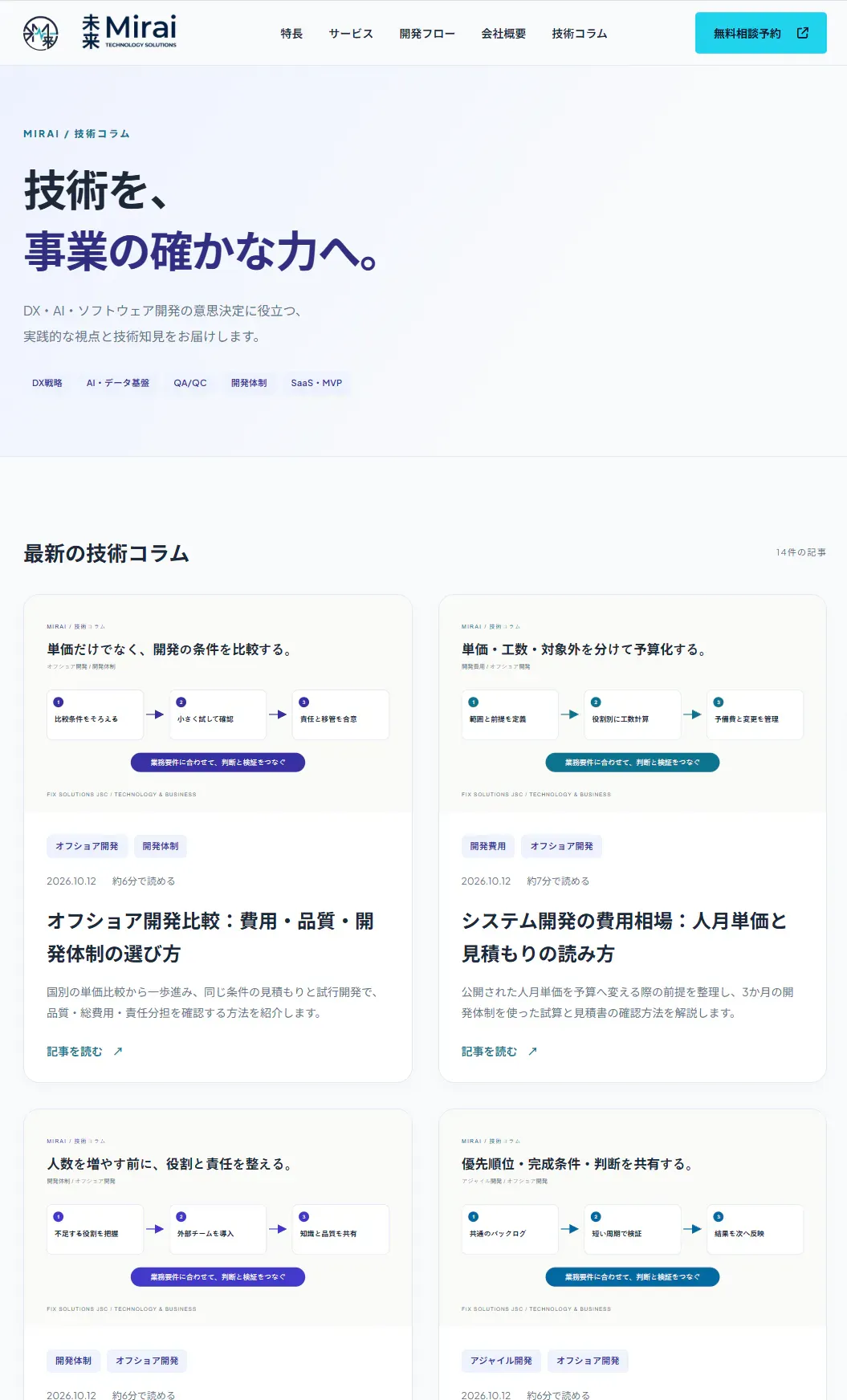Click arrow icon beside オフショア開発比較 記事を読む
The width and height of the screenshot is (847, 1400).
coord(118,1051)
